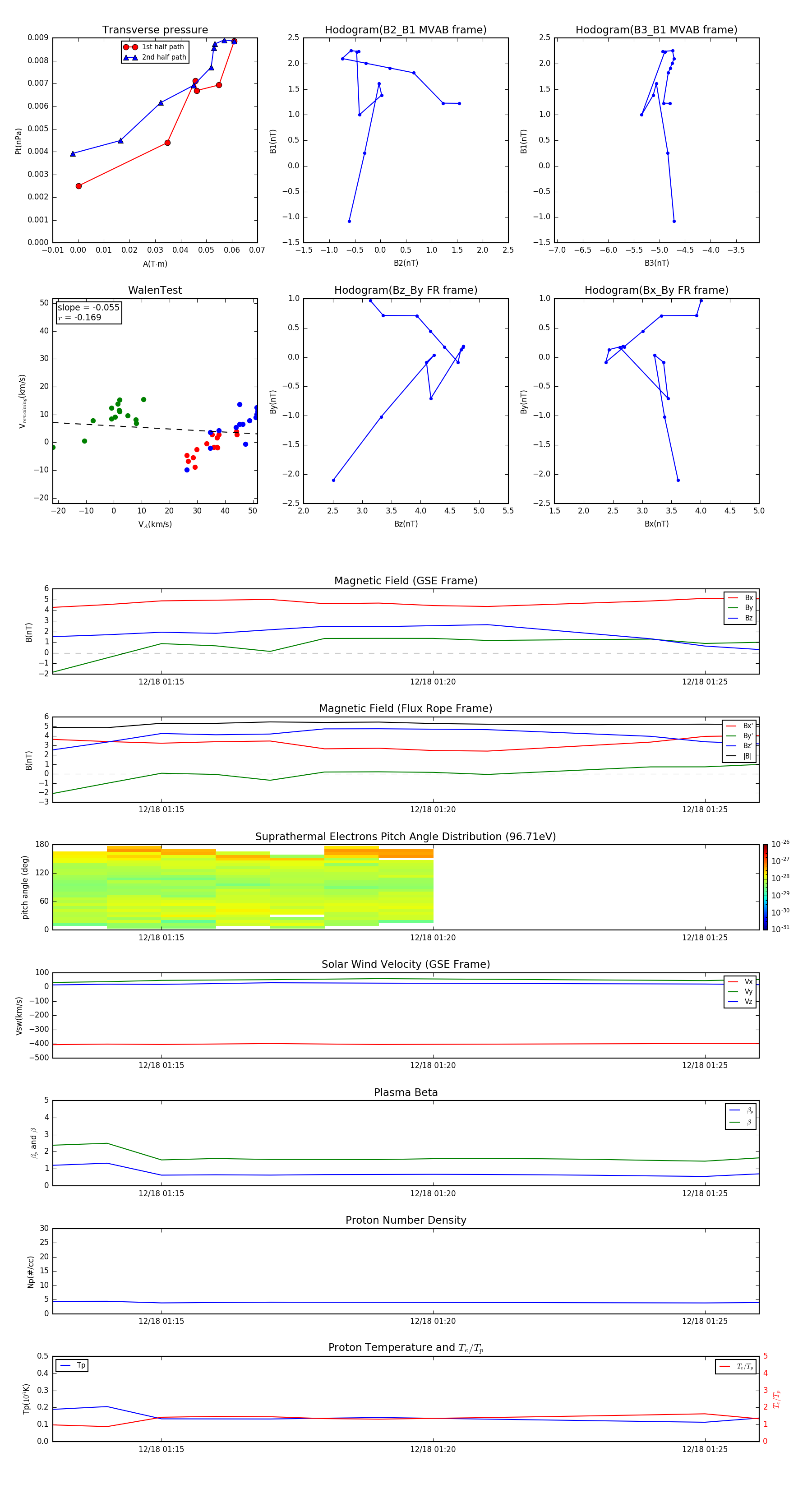812x1489 pixels.
Task: Click the Suprathermal Electrons Pitch Angle Distribution title
Action: click(x=406, y=837)
